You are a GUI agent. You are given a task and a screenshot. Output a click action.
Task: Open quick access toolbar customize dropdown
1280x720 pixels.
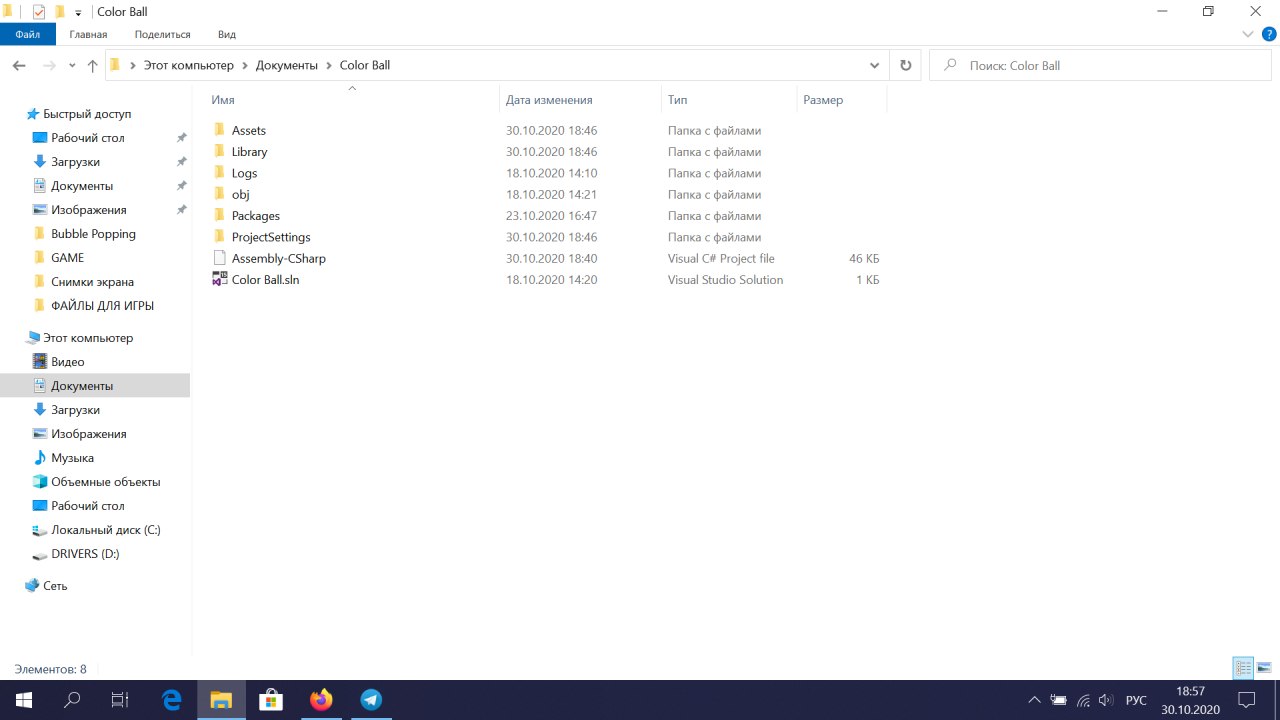(79, 13)
